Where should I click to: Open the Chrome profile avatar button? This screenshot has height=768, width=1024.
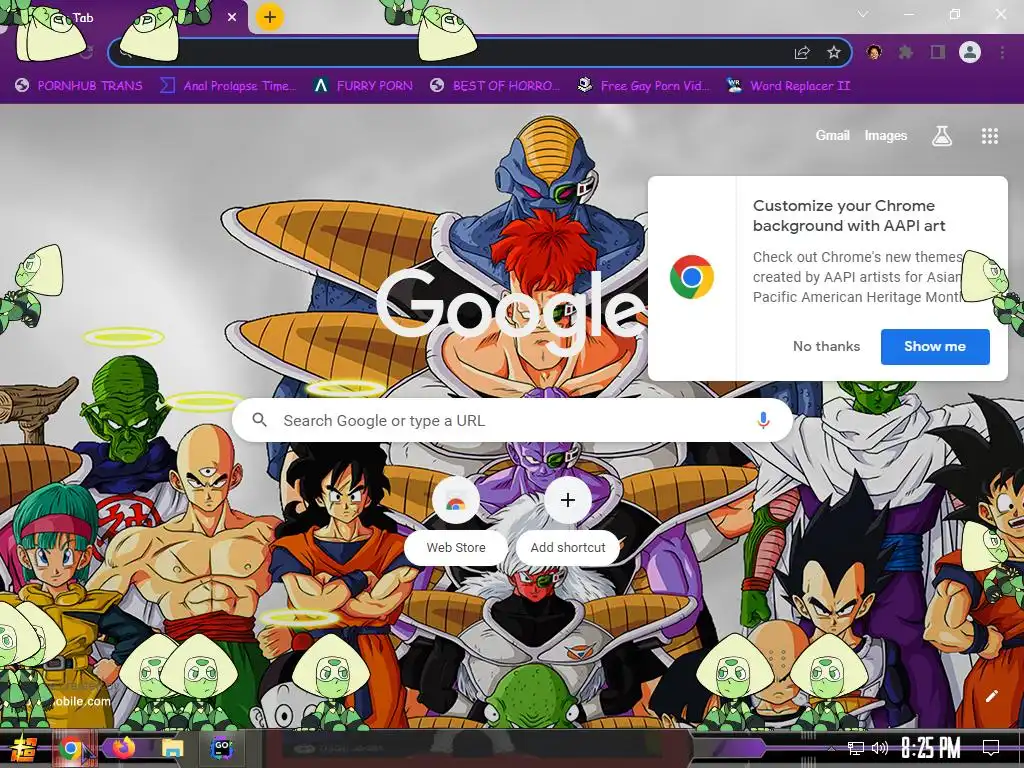pyautogui.click(x=970, y=52)
